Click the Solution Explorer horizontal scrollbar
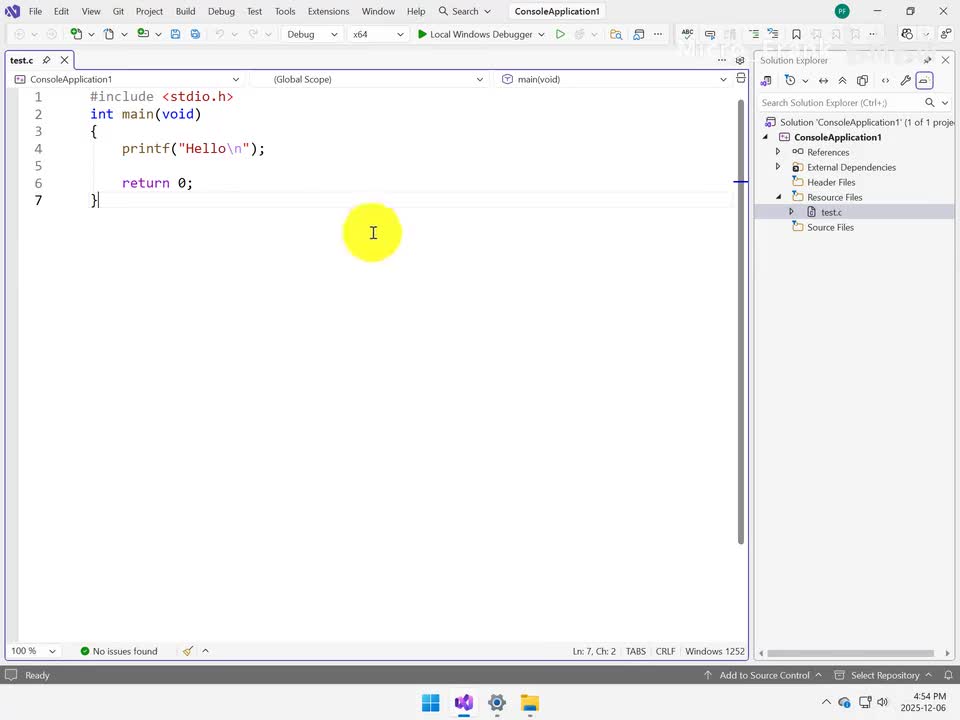Viewport: 960px width, 720px height. tap(850, 653)
